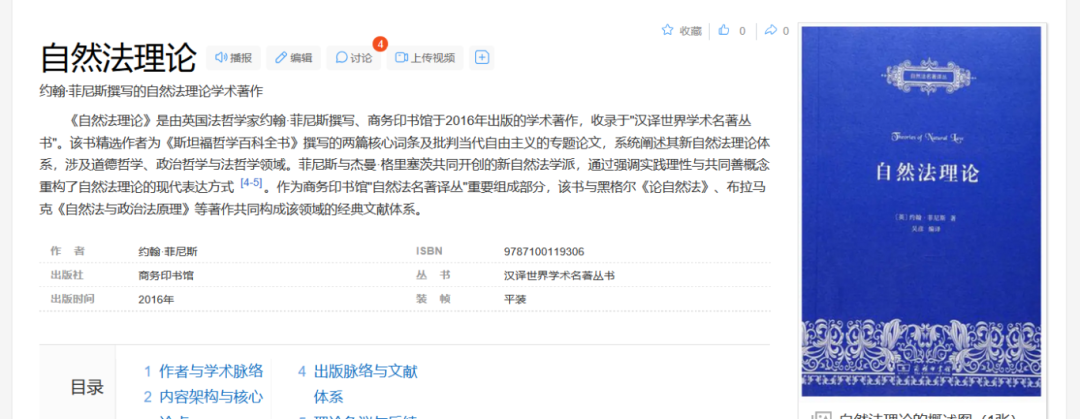The image size is (1080, 419).
Task: Click the 出版社 field label
Action: click(67, 276)
